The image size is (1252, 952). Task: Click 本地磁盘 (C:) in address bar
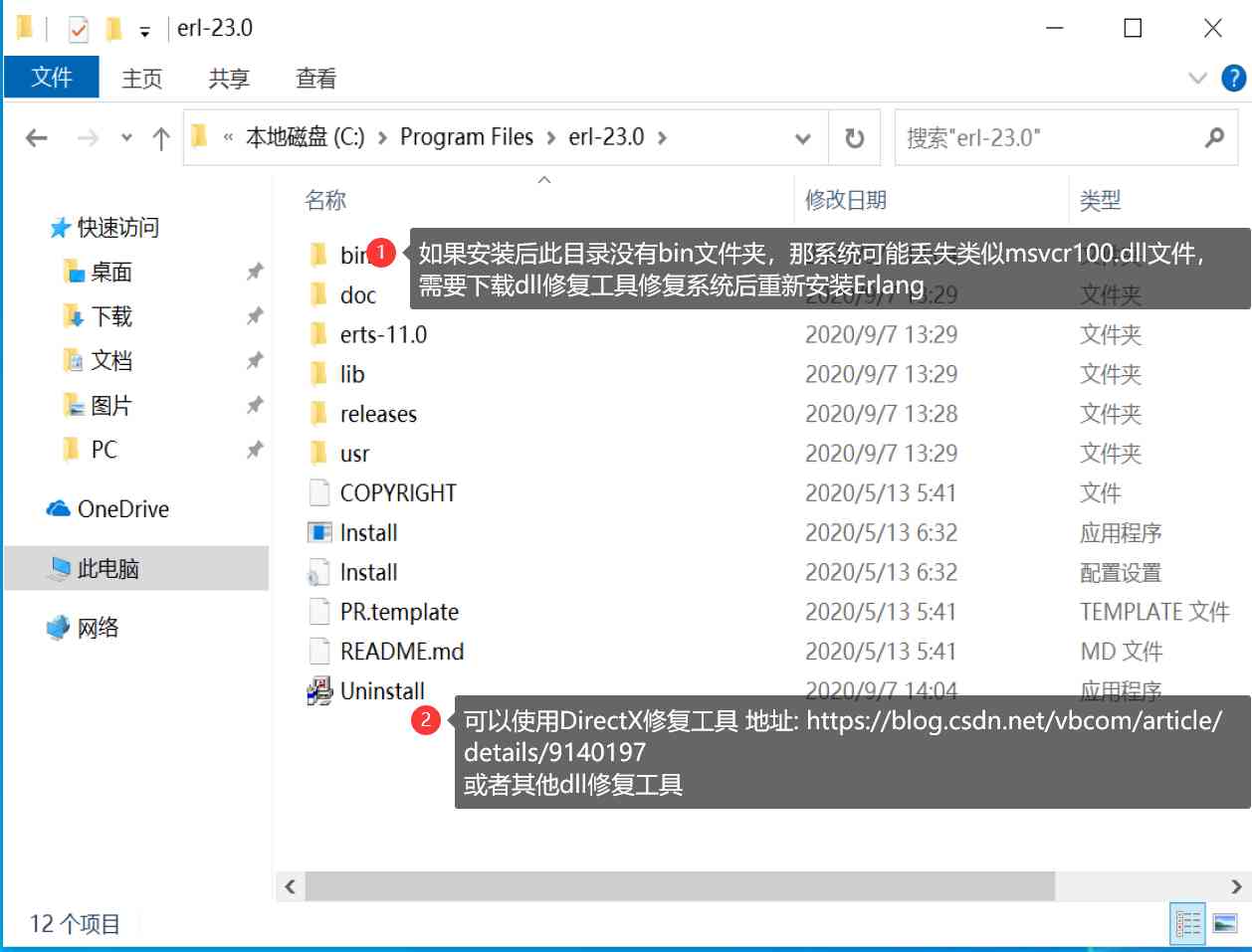tap(306, 137)
